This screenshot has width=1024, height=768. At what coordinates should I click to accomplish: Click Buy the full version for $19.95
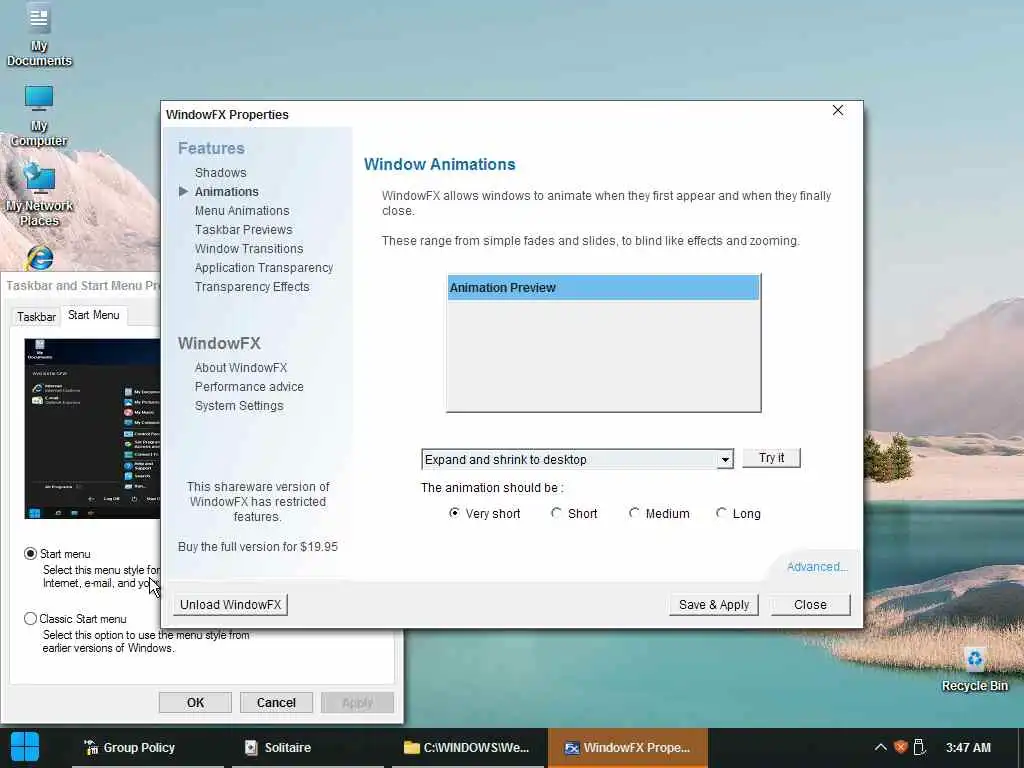(257, 547)
